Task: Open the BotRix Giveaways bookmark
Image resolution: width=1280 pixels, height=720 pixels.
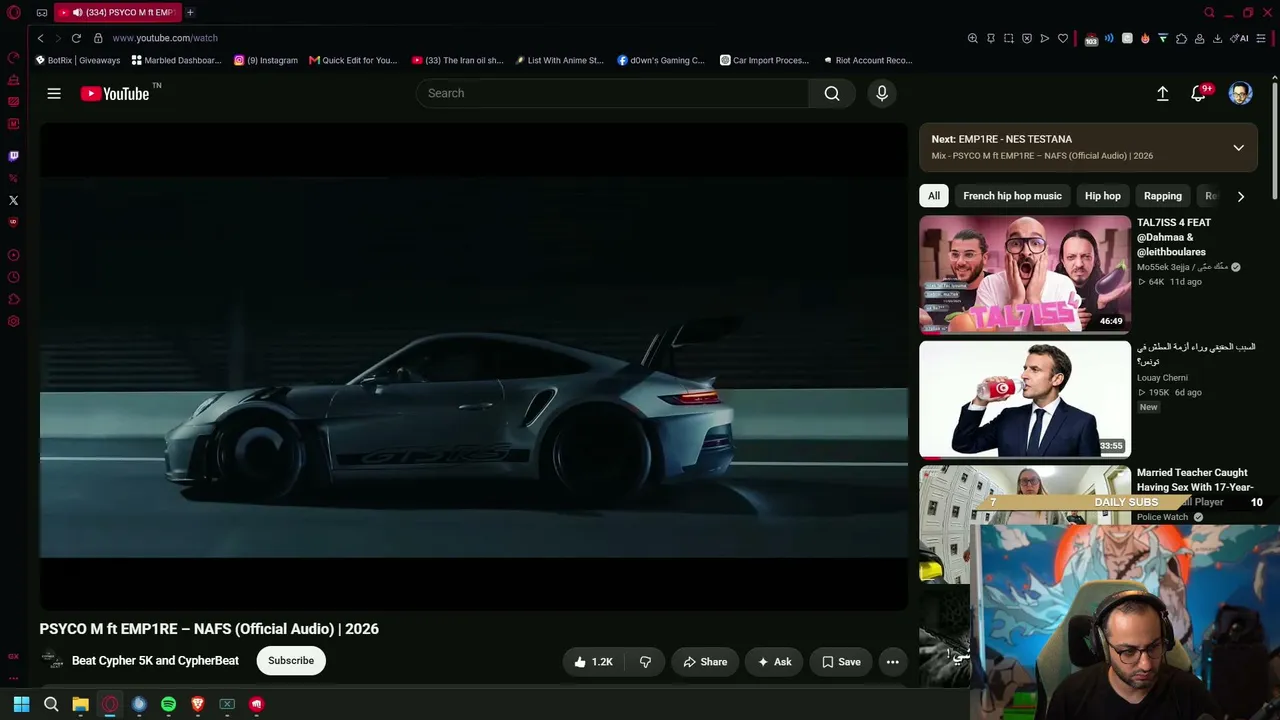Action: click(x=77, y=60)
